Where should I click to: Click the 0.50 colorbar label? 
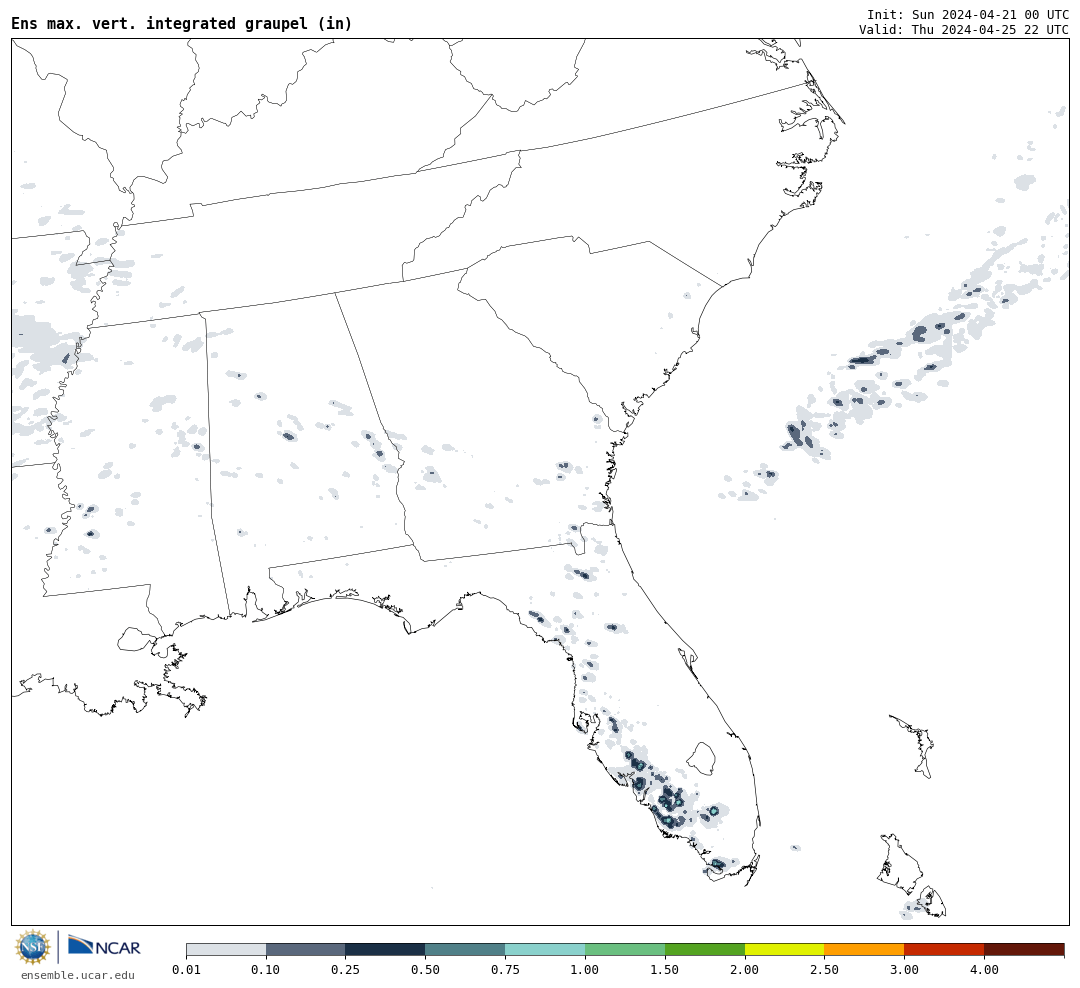pyautogui.click(x=426, y=969)
